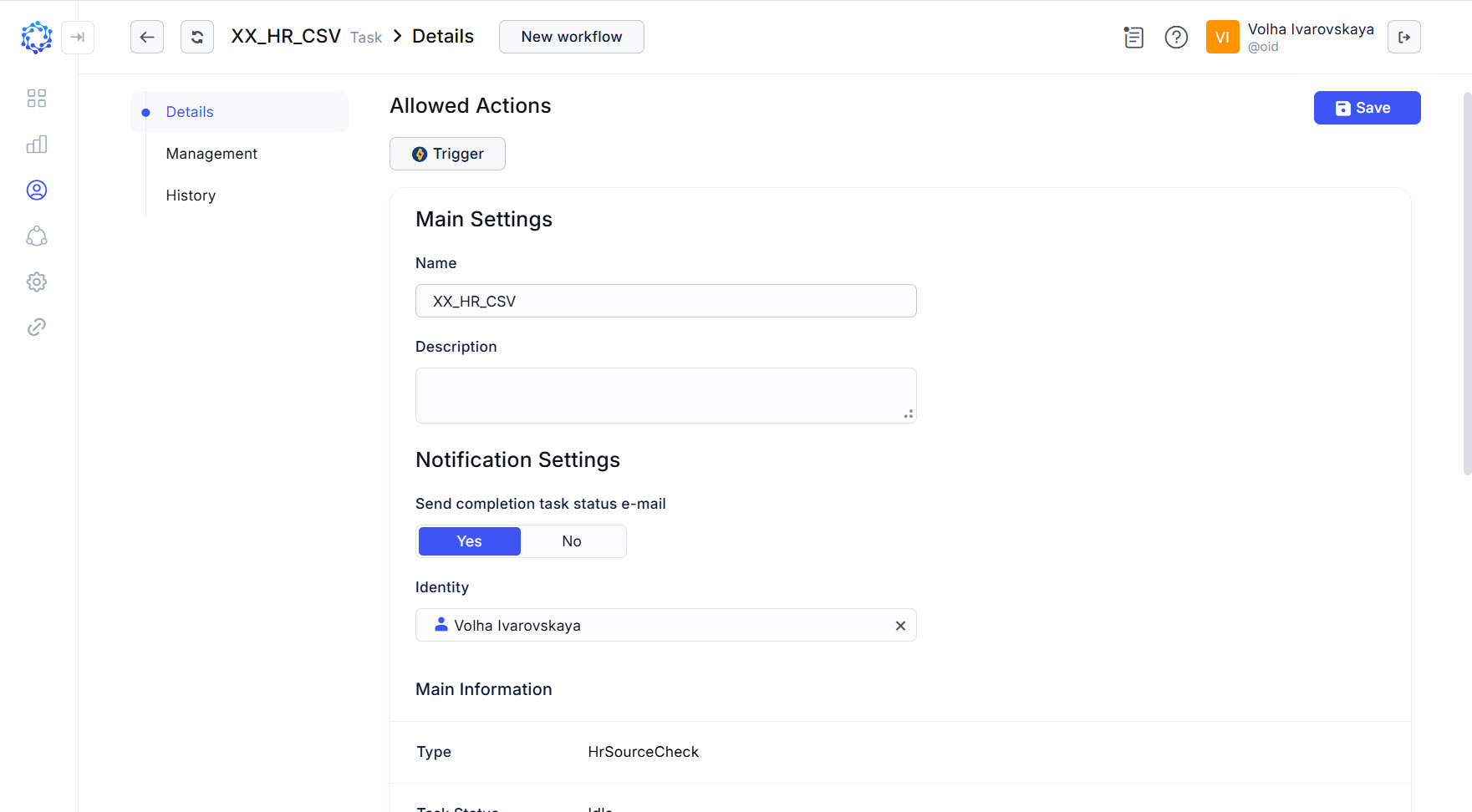Go back using the back arrow button
Viewport: 1472px width, 812px height.
pyautogui.click(x=147, y=37)
